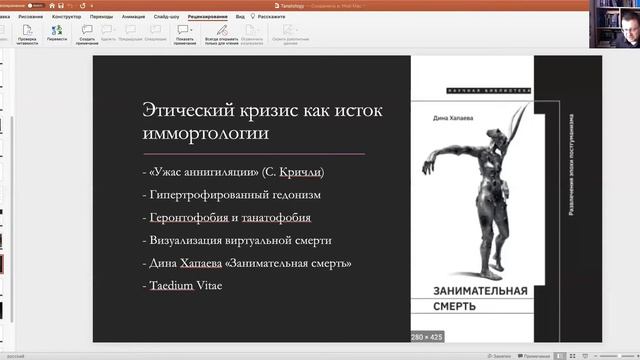Click Примечания comments button in status bar

point(534,356)
